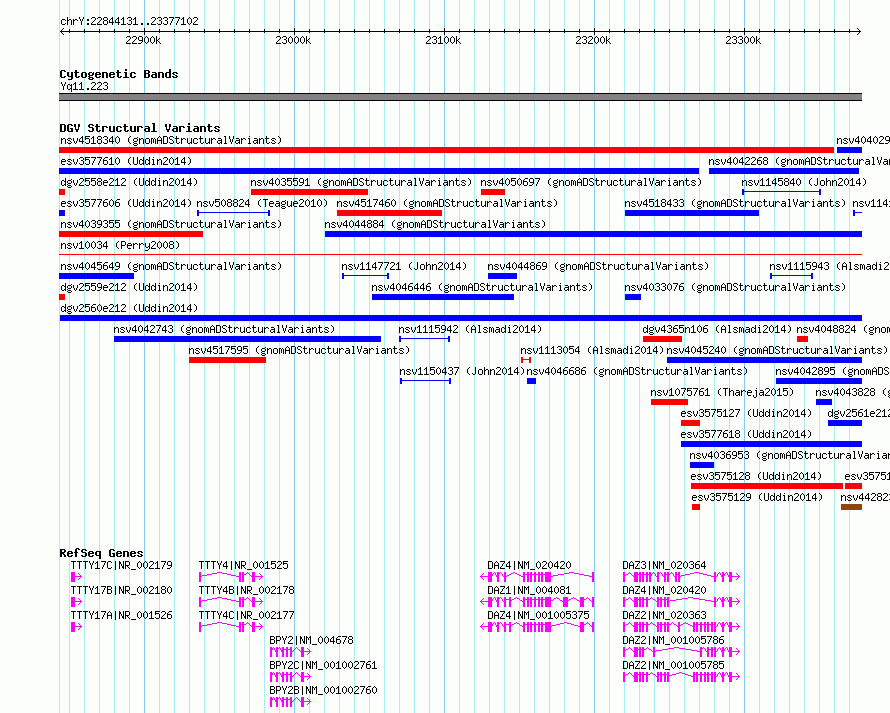Select esv3575127 (Uddin2014) label
Screen dimensions: 890x713
746,413
